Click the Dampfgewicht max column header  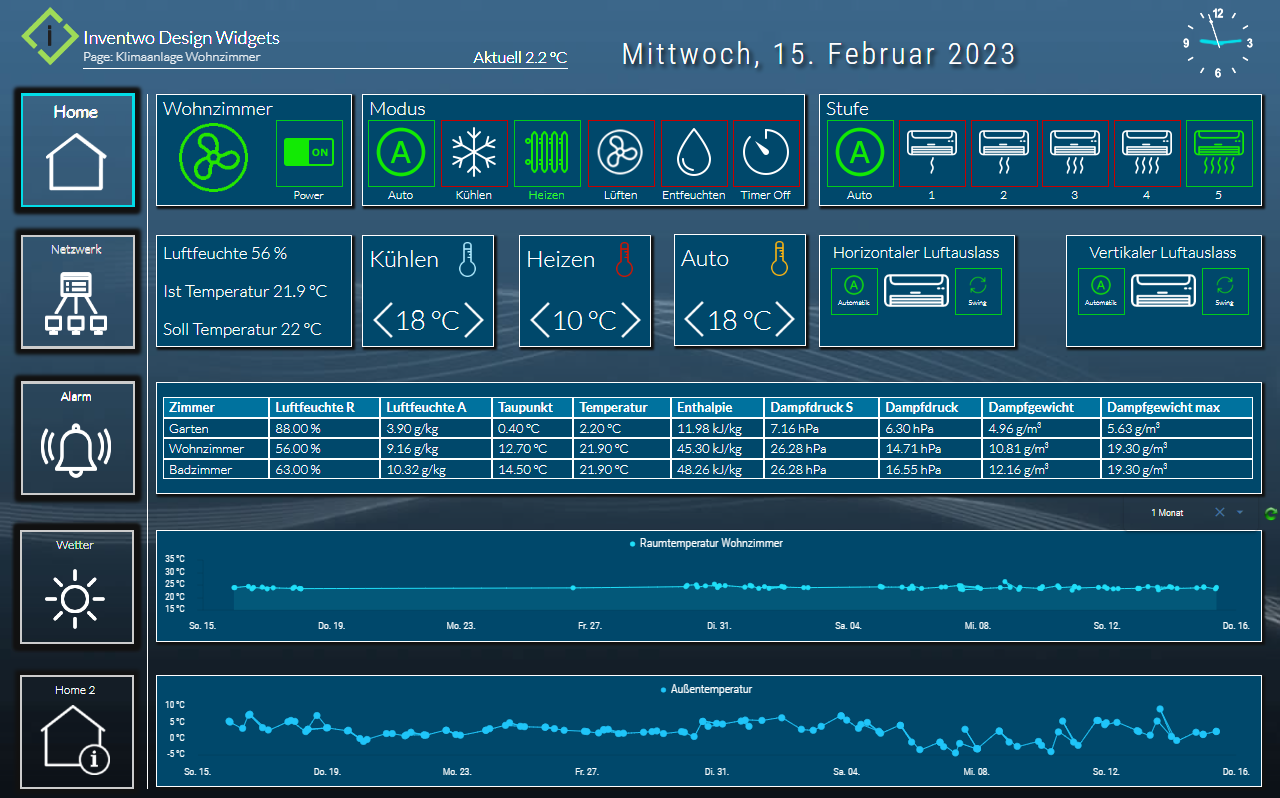point(1177,407)
